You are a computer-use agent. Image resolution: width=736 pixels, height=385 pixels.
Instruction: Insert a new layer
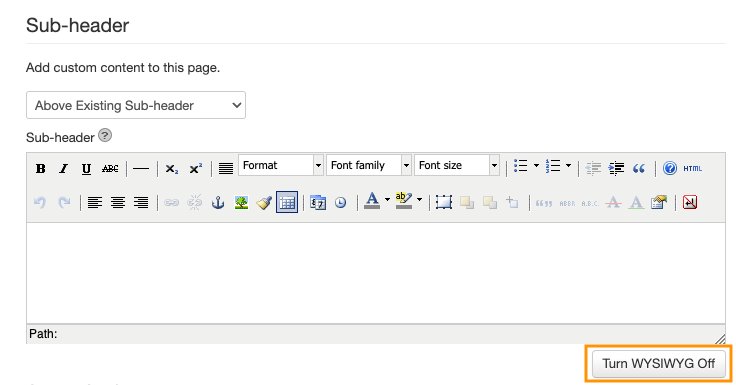tap(444, 202)
